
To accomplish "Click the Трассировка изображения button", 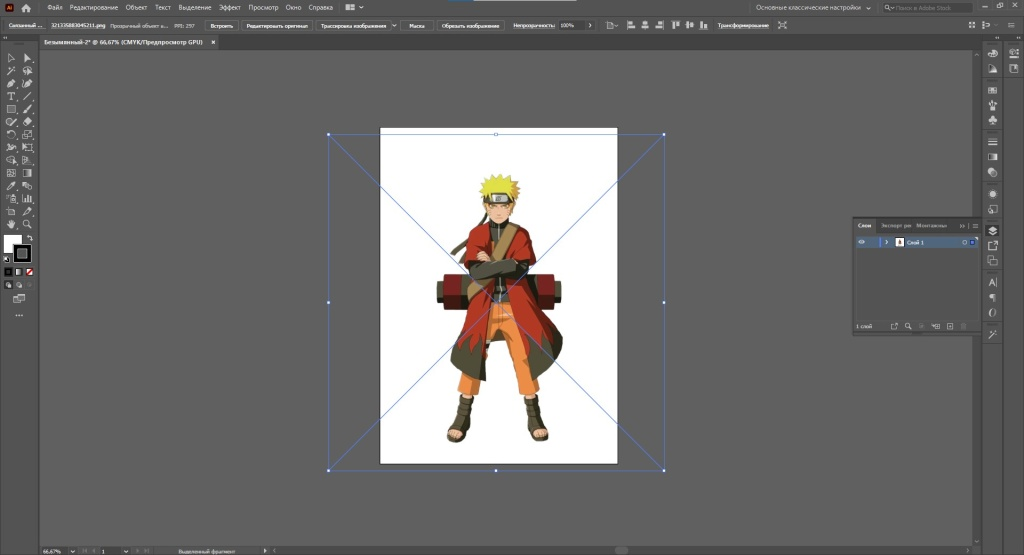I will 353,25.
